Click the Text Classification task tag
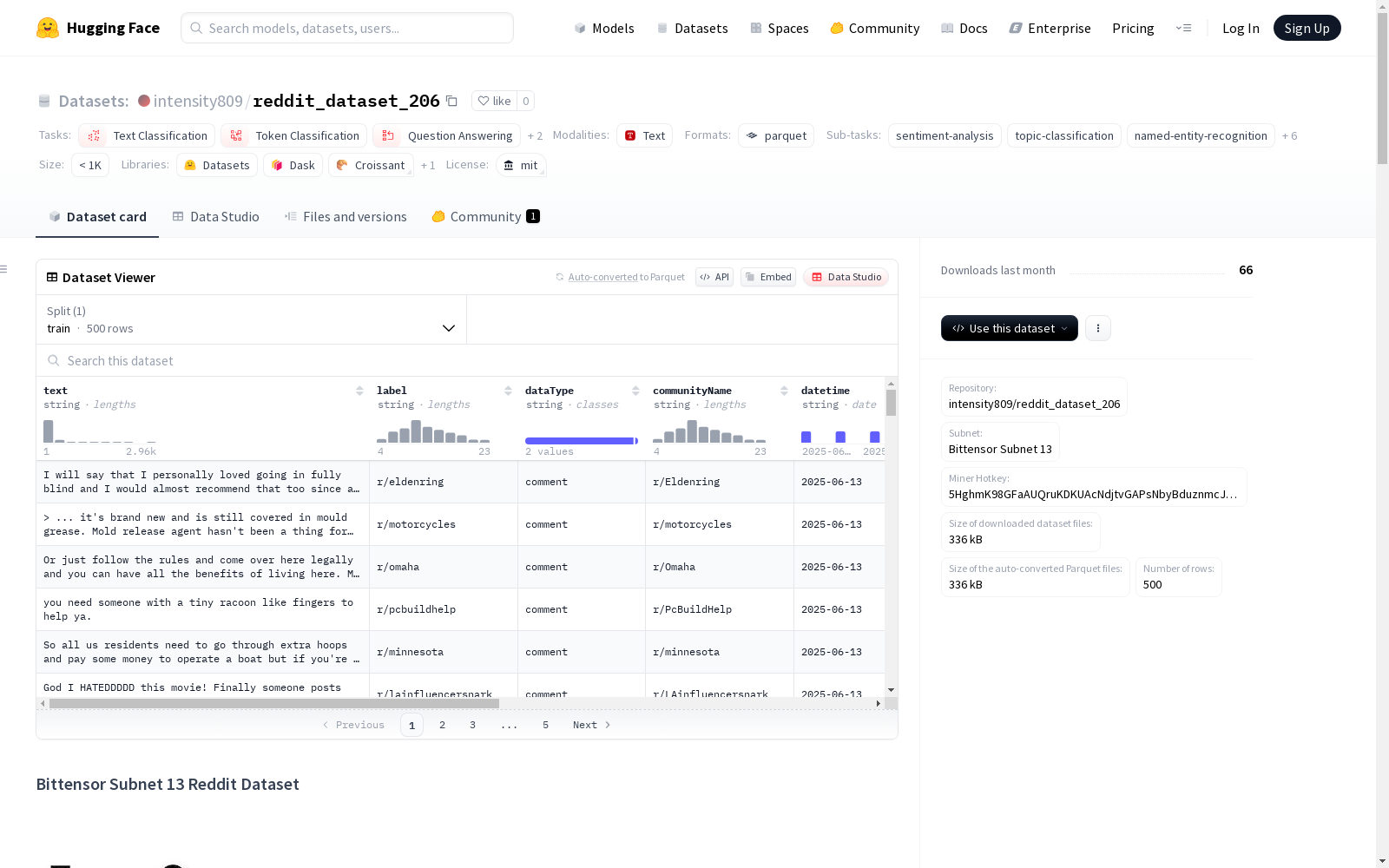This screenshot has width=1389, height=868. click(147, 135)
